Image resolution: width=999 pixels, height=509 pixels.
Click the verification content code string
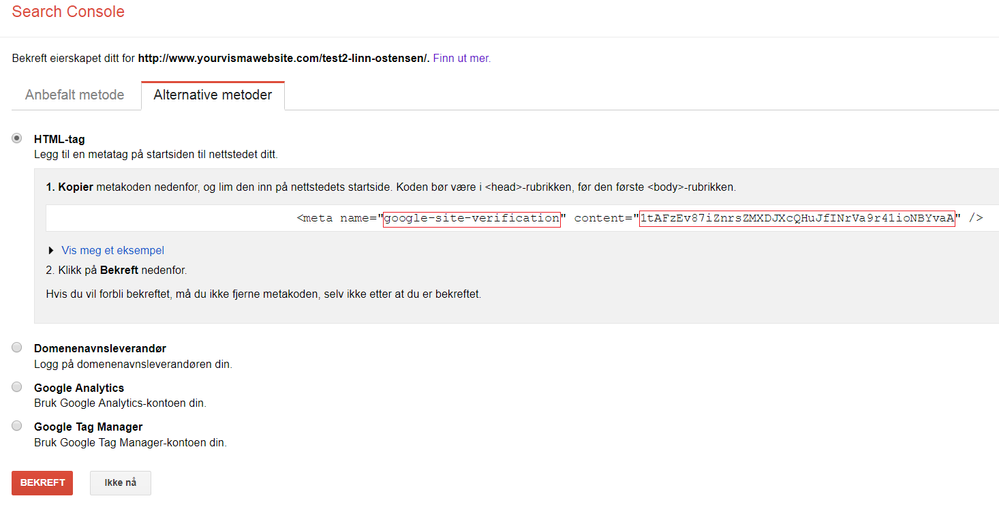pyautogui.click(x=798, y=219)
